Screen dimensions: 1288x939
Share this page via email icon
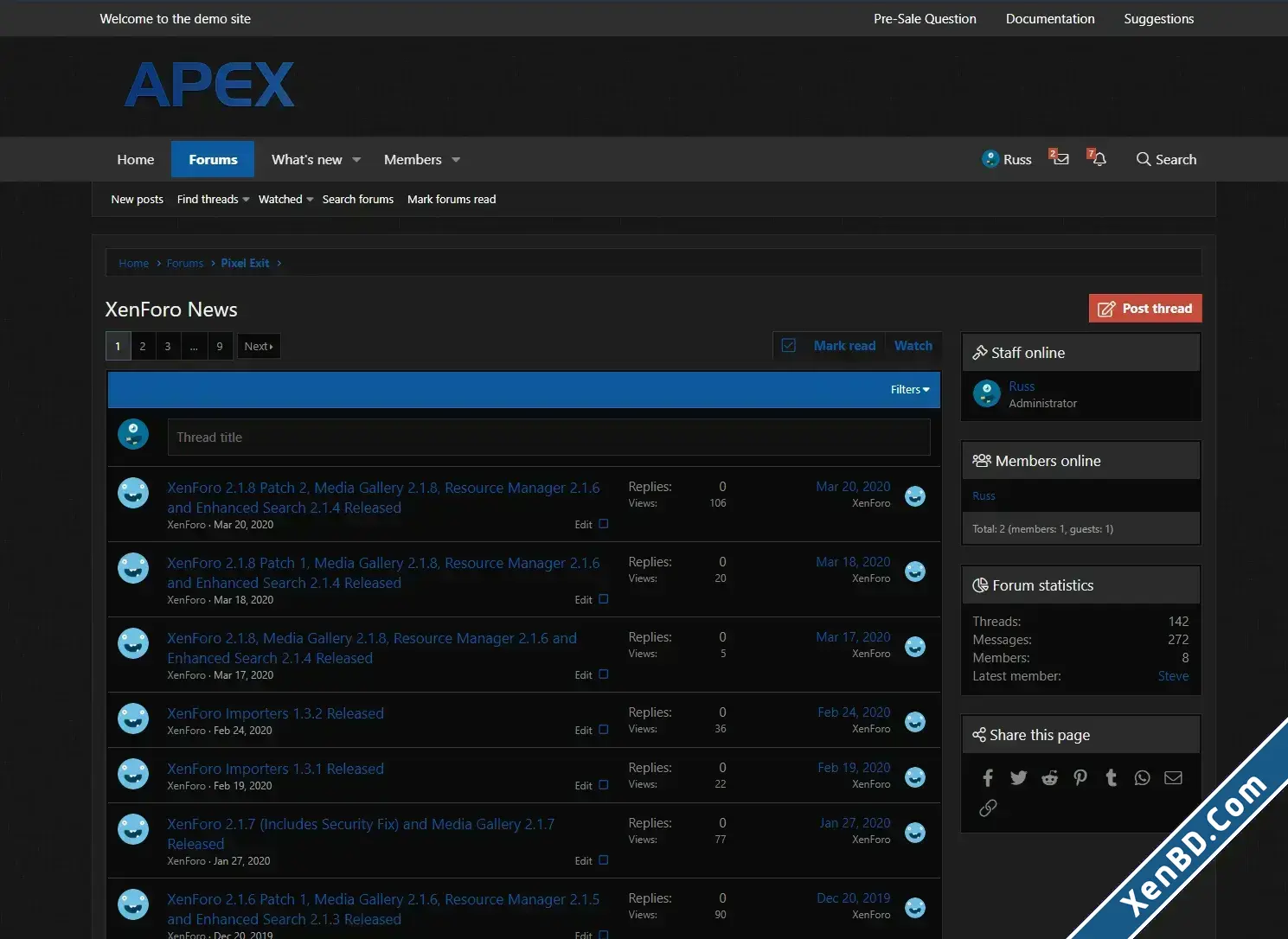[1173, 778]
